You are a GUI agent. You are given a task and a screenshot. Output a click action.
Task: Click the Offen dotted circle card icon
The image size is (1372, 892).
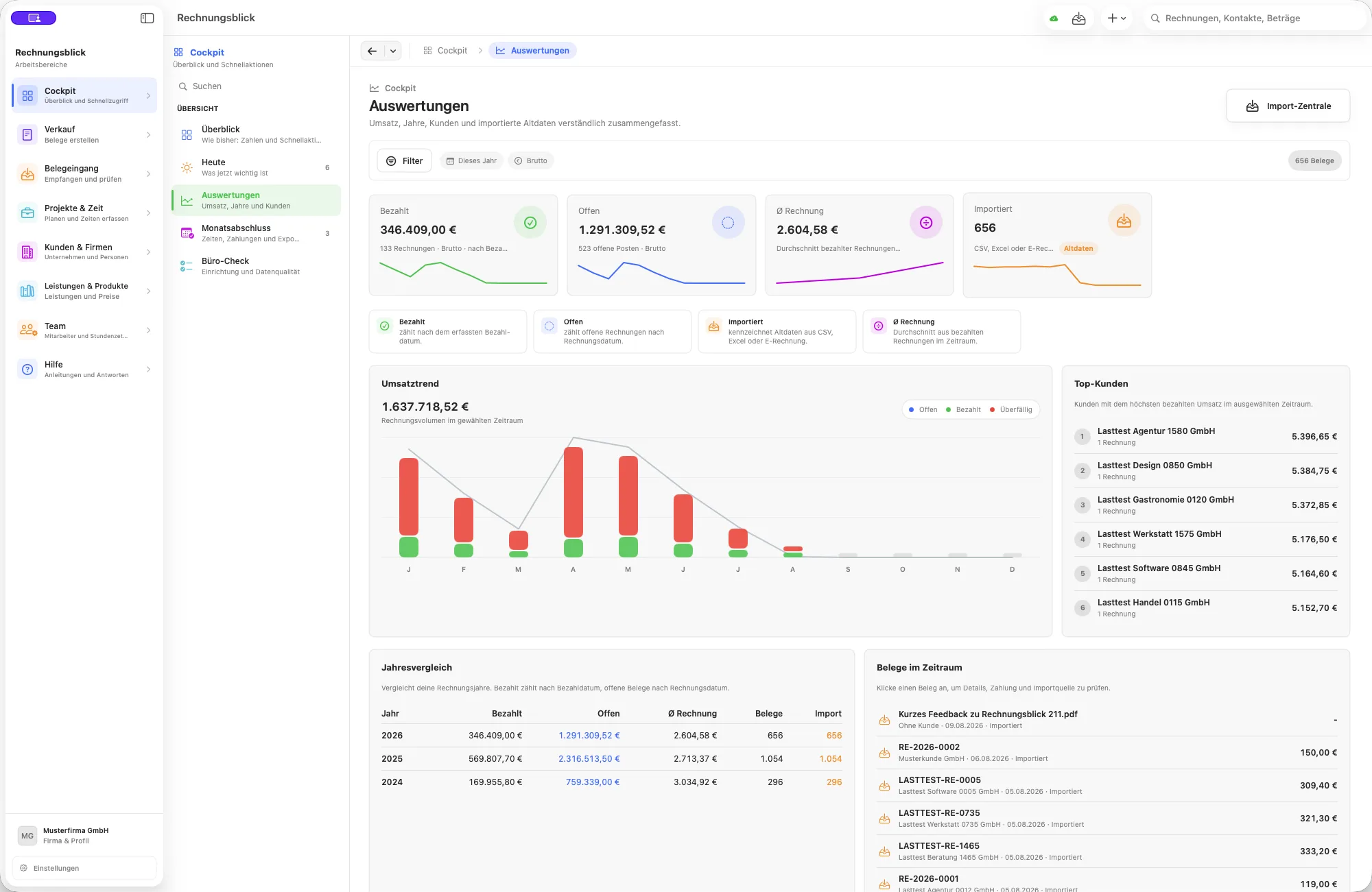(x=728, y=222)
